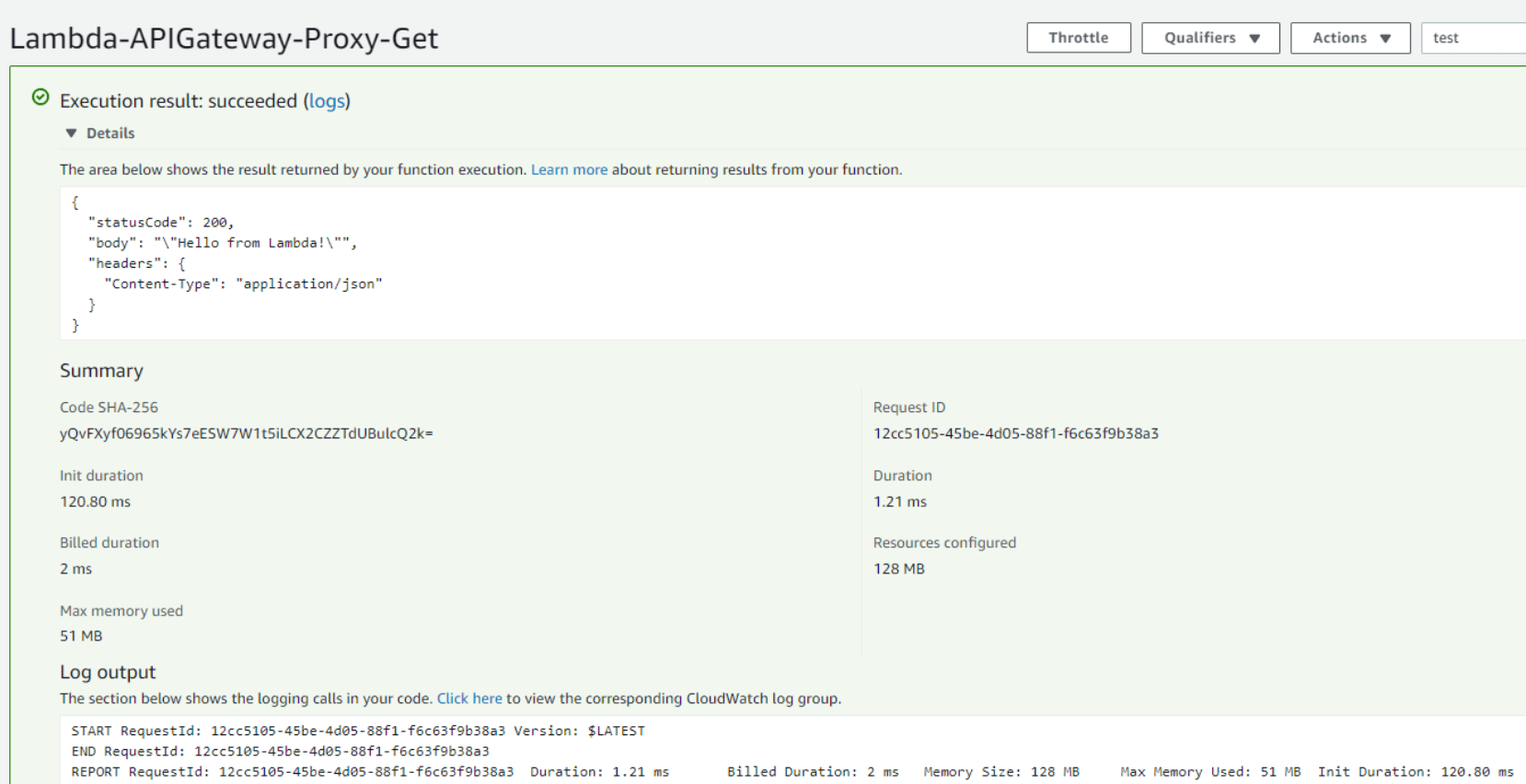
Task: Open the logs link in execution result
Action: [x=327, y=101]
